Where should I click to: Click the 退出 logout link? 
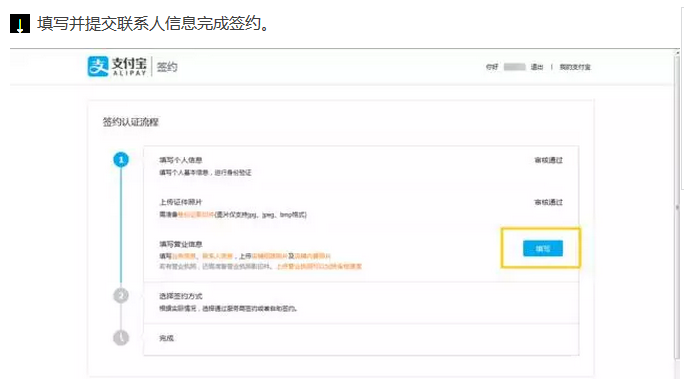click(537, 67)
